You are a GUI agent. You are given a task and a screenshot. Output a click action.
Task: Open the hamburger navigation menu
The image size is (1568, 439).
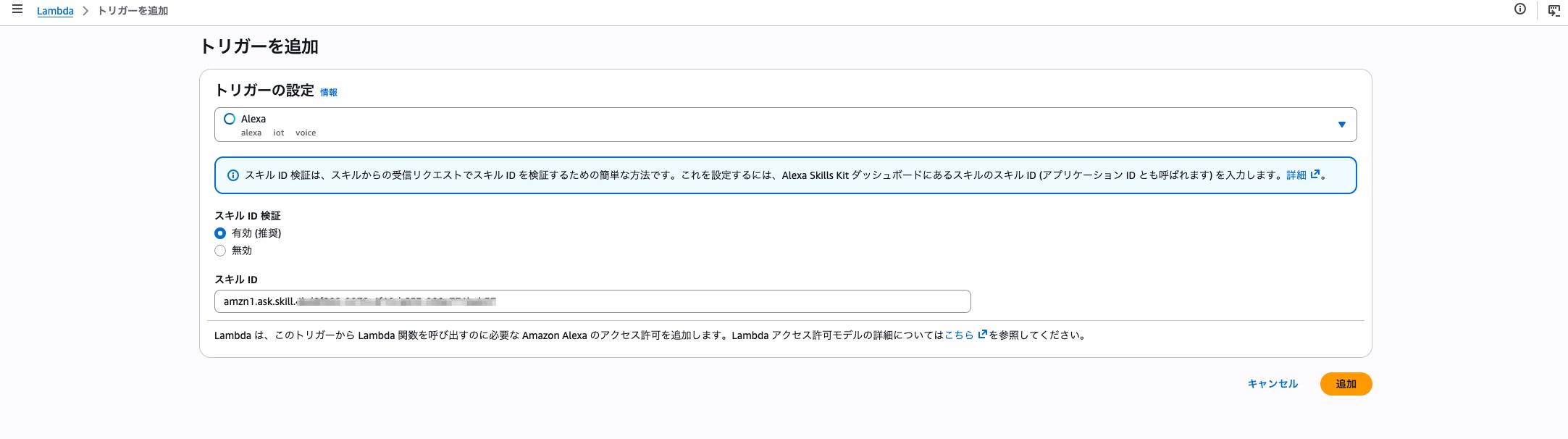pyautogui.click(x=17, y=9)
